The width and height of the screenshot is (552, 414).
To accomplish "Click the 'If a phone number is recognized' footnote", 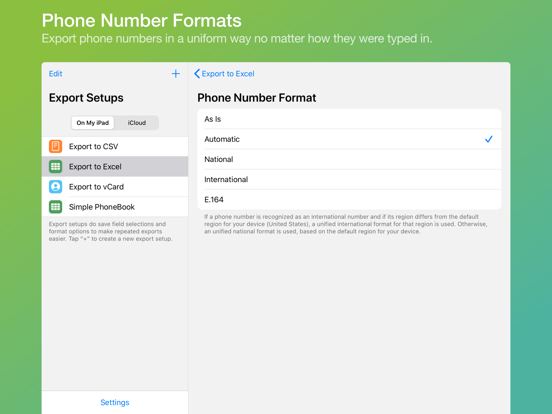I will [x=345, y=224].
